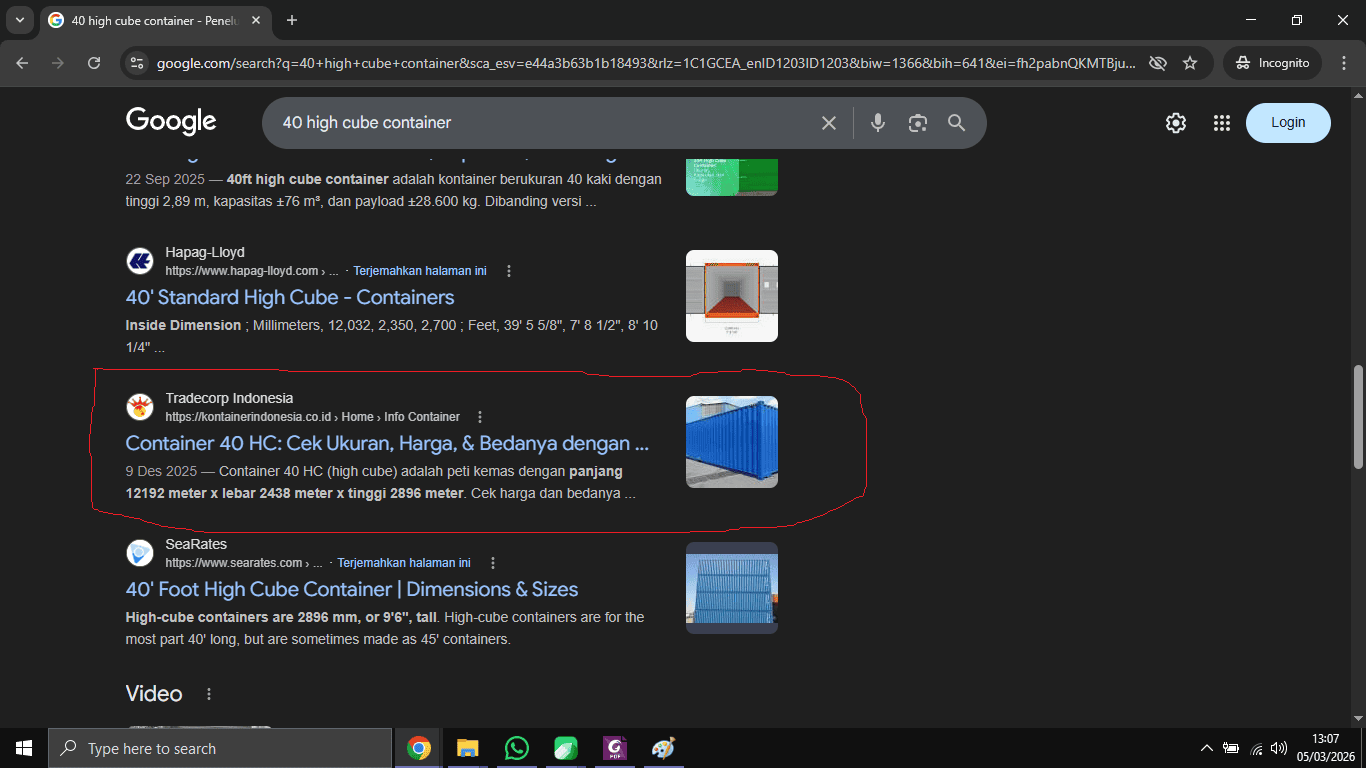The image size is (1366, 768).
Task: Click the Hapag-Lloyd container interior thumbnail
Action: 732,296
